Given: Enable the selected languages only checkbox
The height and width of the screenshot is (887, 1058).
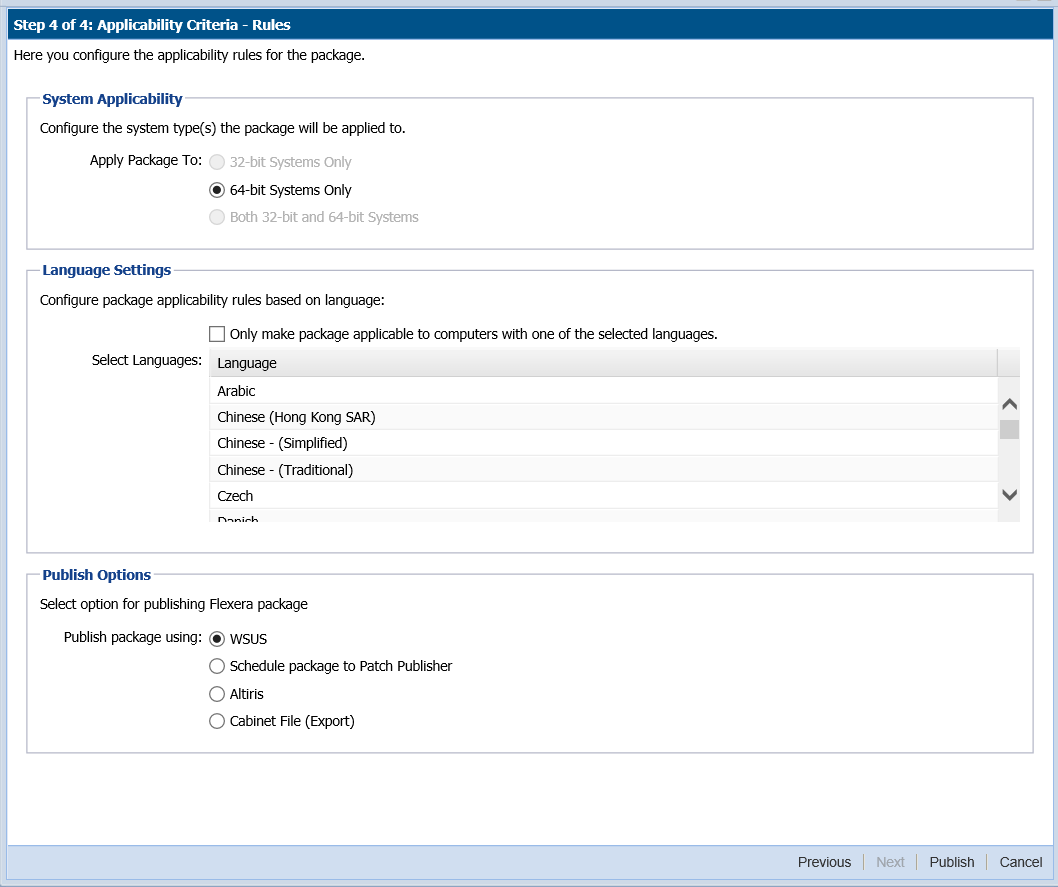Looking at the screenshot, I should (x=217, y=334).
